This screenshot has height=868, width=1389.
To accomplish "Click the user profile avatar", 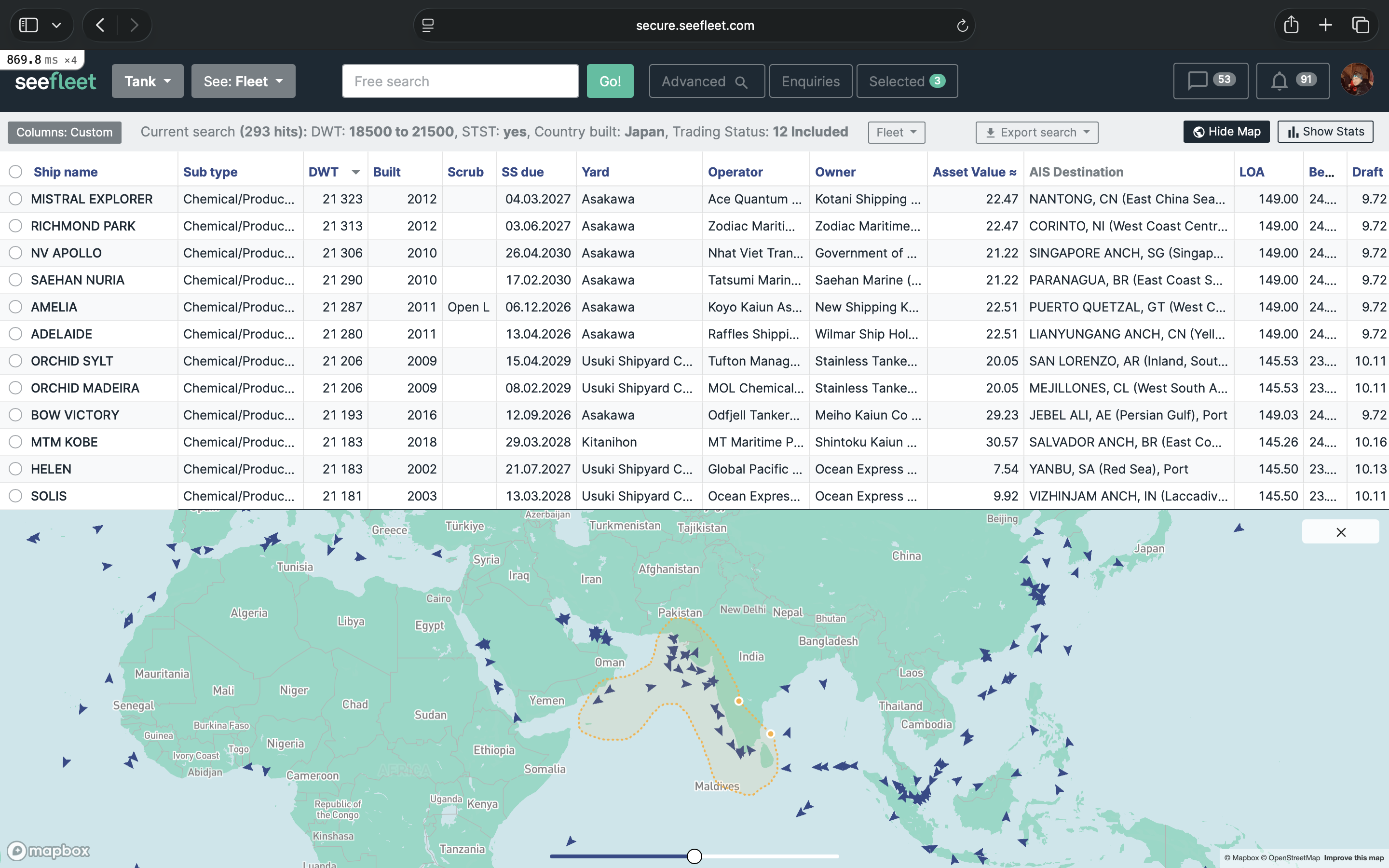I will pos(1356,80).
